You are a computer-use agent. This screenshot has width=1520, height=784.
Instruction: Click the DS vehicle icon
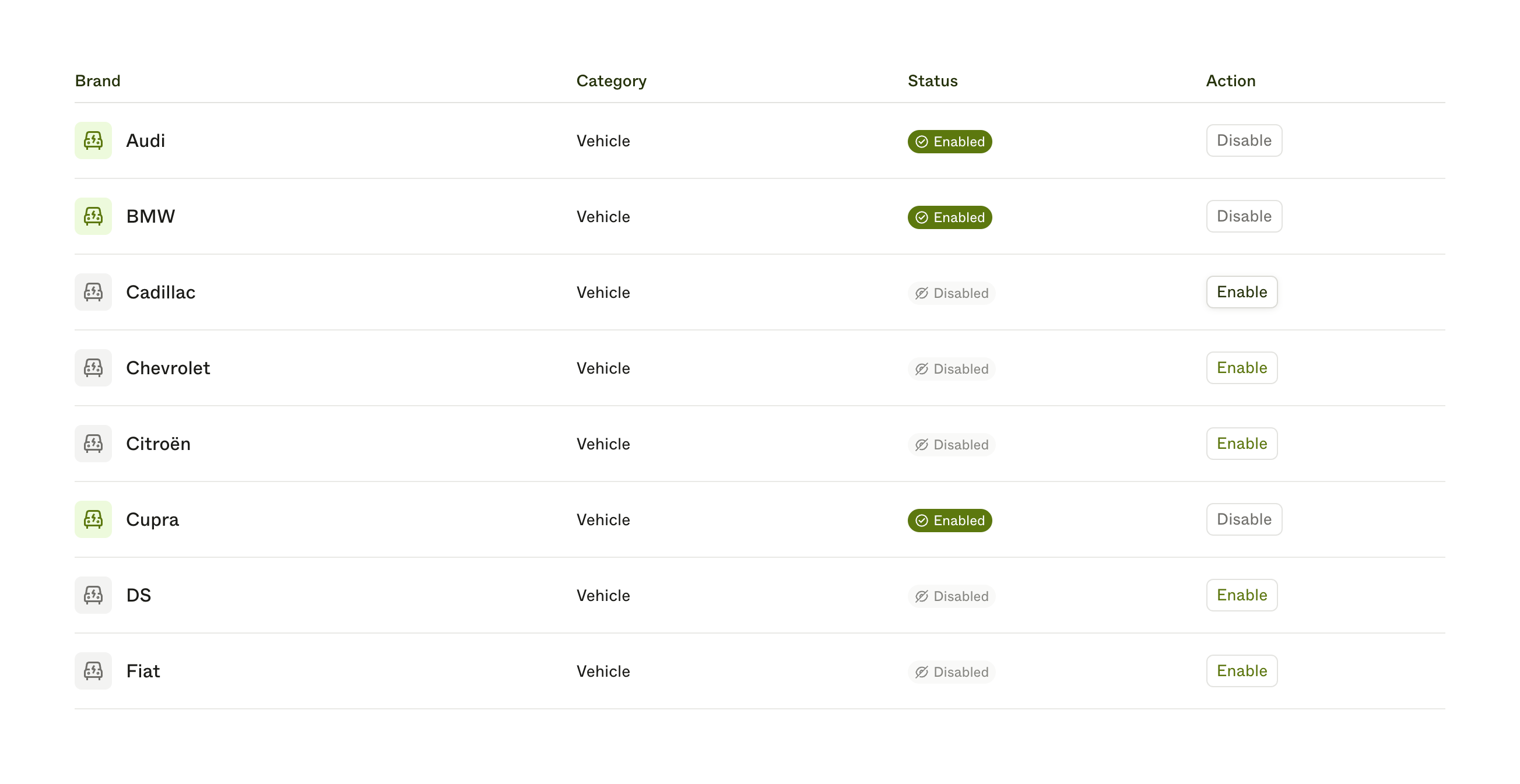pyautogui.click(x=93, y=595)
